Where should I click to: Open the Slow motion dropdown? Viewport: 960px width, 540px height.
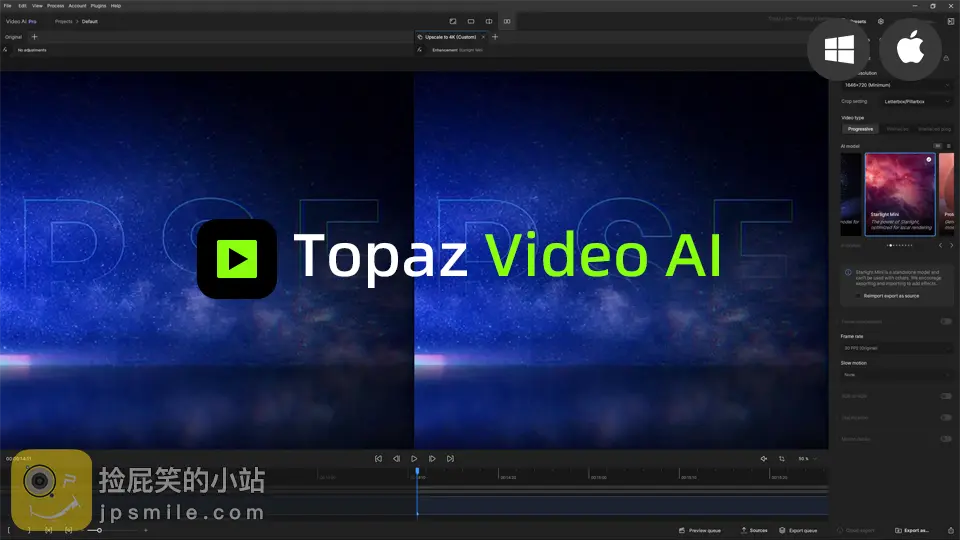896,375
